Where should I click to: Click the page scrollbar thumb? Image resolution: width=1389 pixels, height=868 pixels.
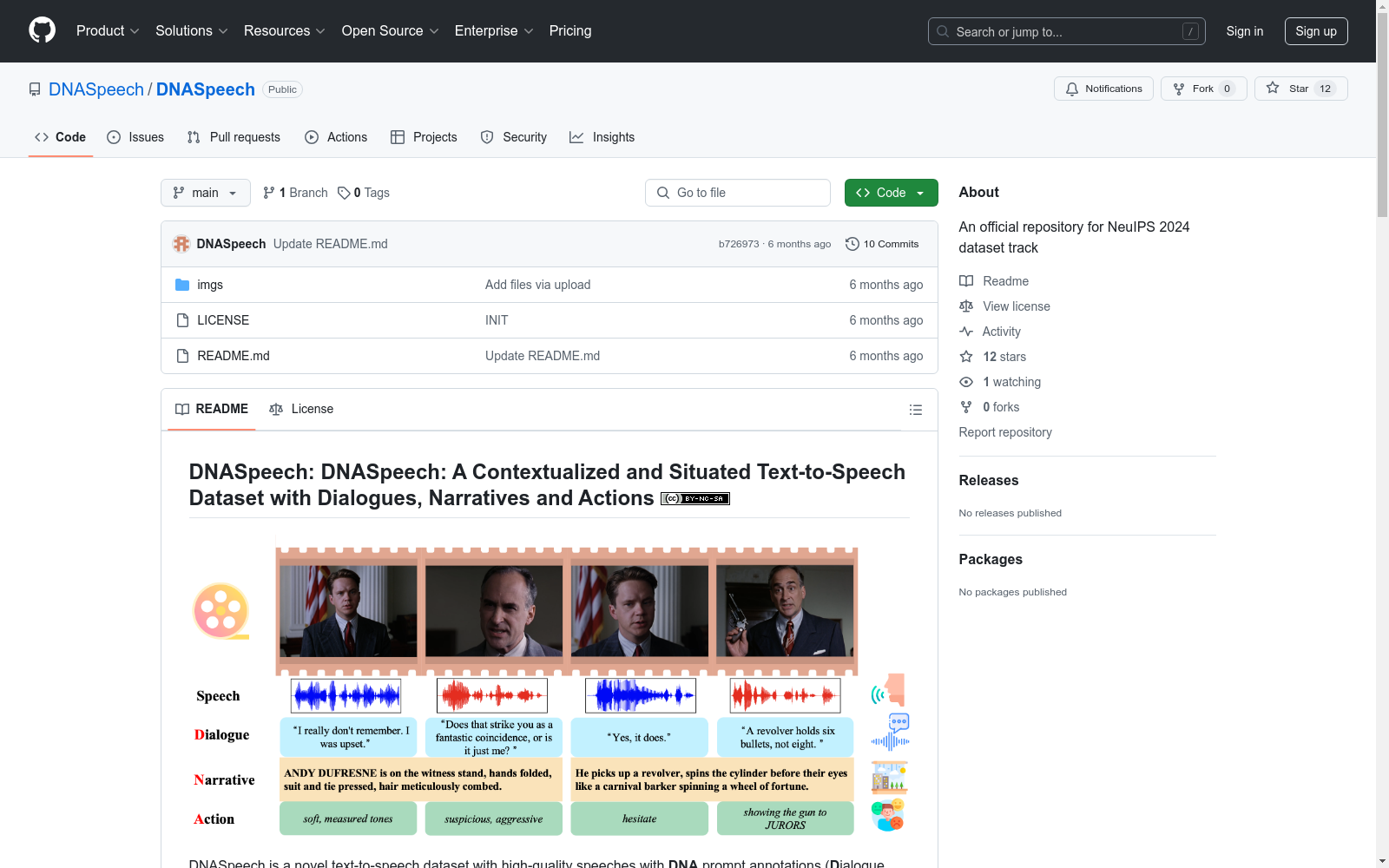(x=1383, y=113)
